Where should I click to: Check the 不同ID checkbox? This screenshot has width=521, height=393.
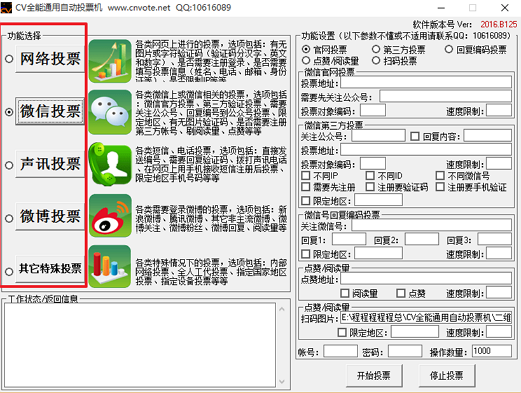[x=370, y=175]
